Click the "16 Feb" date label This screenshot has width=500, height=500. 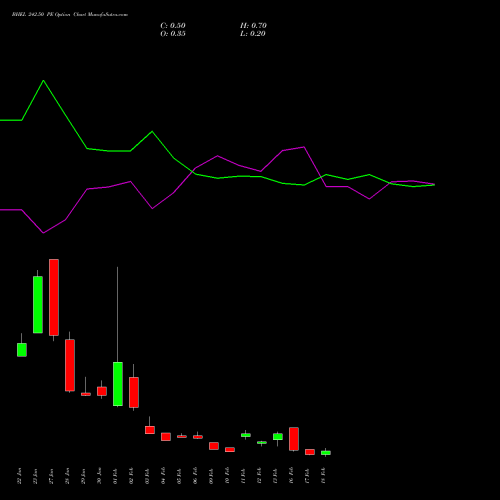(x=291, y=476)
